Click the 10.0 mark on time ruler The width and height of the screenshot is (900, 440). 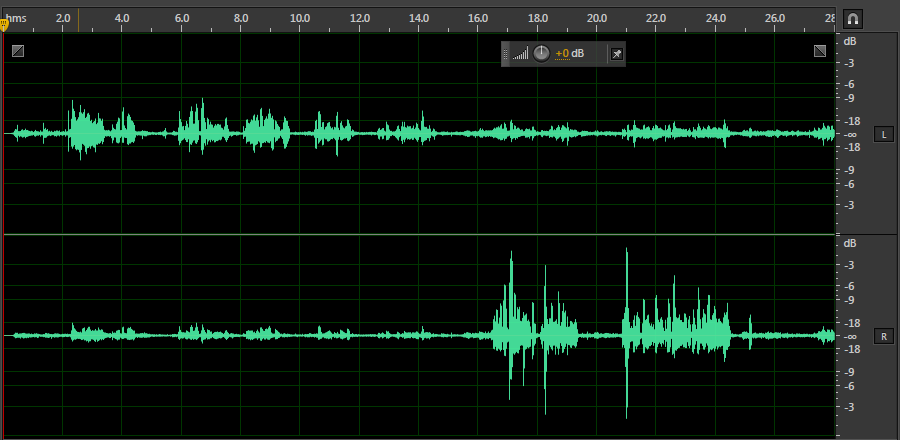point(300,18)
